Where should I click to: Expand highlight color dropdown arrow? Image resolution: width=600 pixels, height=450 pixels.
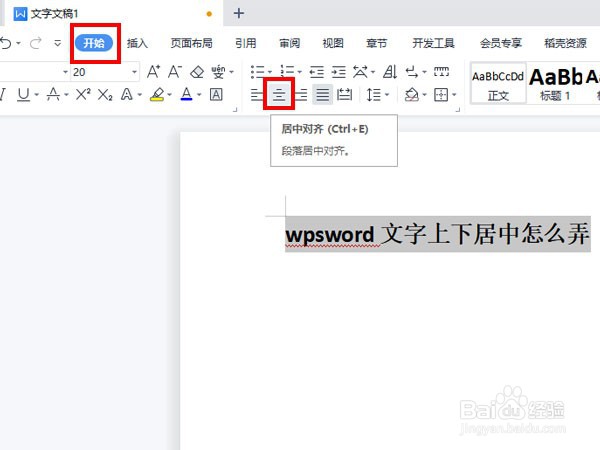tap(169, 95)
